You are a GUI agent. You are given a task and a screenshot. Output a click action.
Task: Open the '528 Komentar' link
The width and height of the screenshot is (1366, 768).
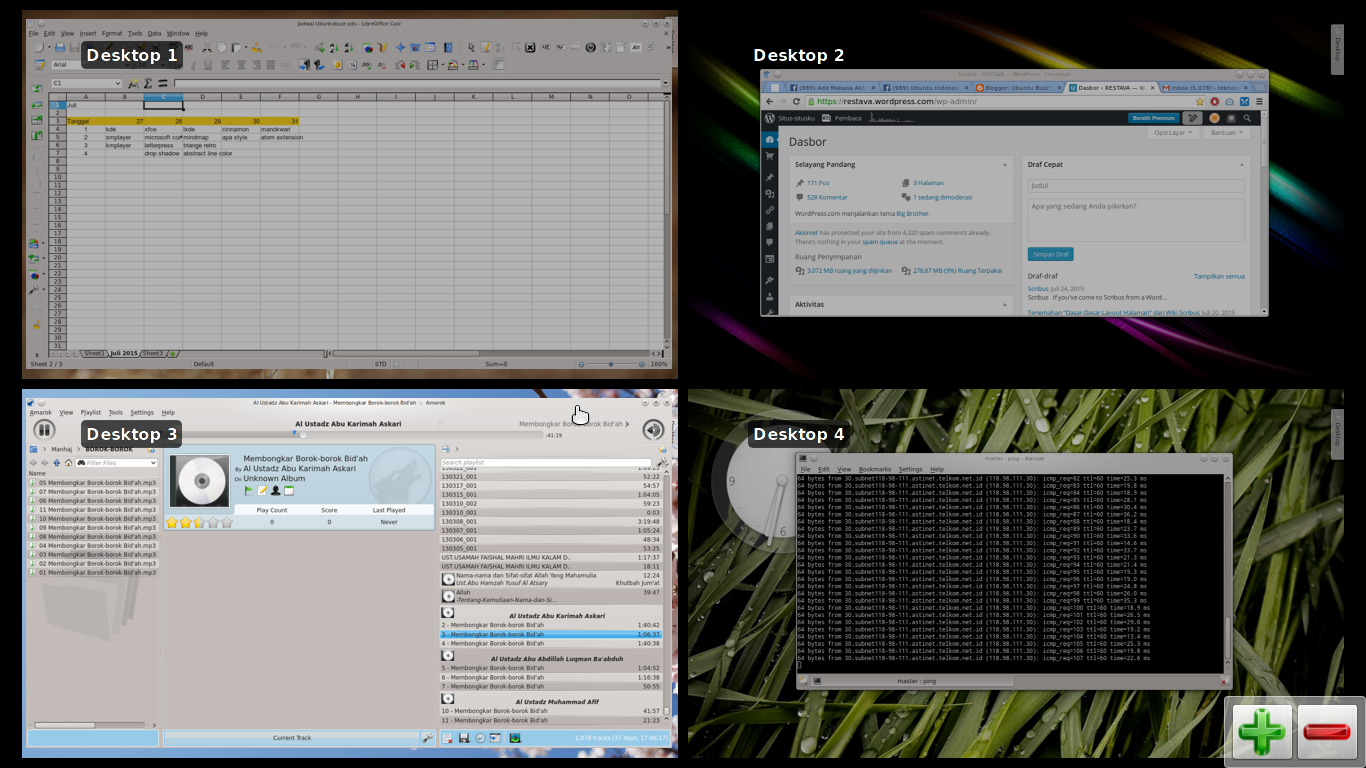827,197
